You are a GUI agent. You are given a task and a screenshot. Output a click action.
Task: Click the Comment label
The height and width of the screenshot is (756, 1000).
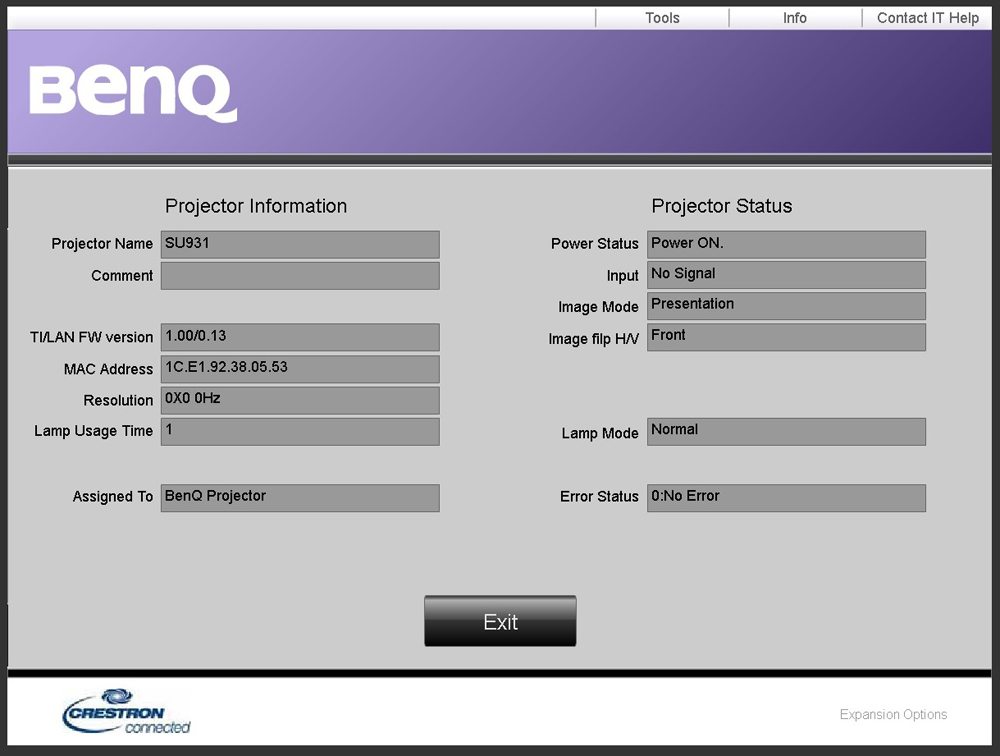122,276
